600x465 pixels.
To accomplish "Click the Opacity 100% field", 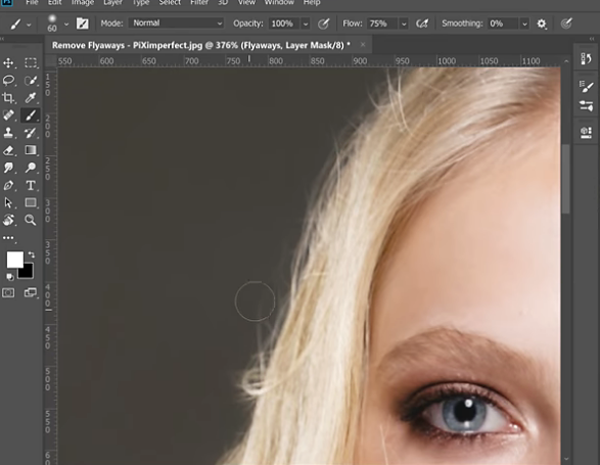I will 285,24.
